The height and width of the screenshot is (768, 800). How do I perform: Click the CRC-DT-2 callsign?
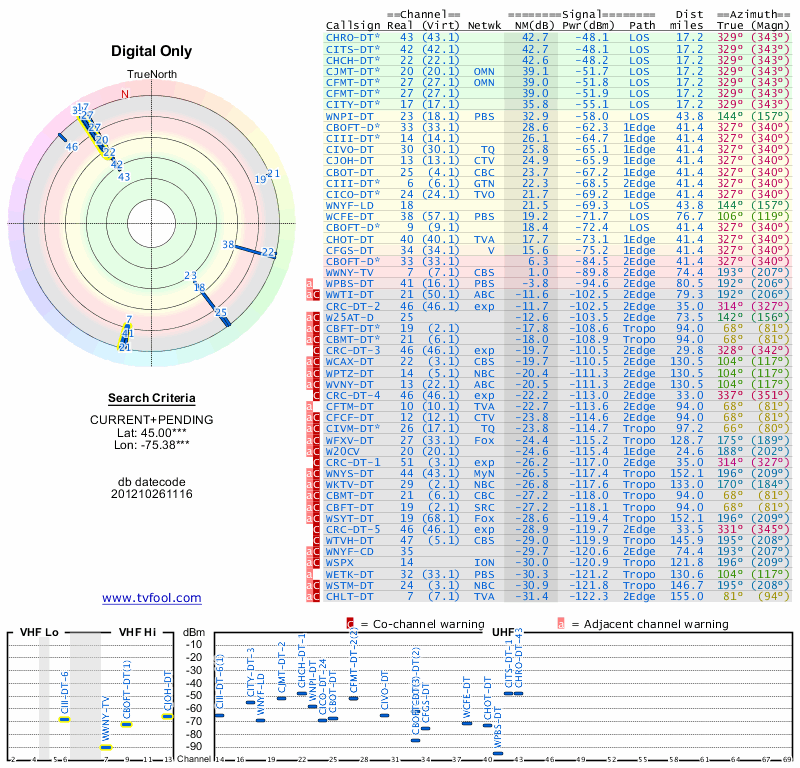coord(353,306)
